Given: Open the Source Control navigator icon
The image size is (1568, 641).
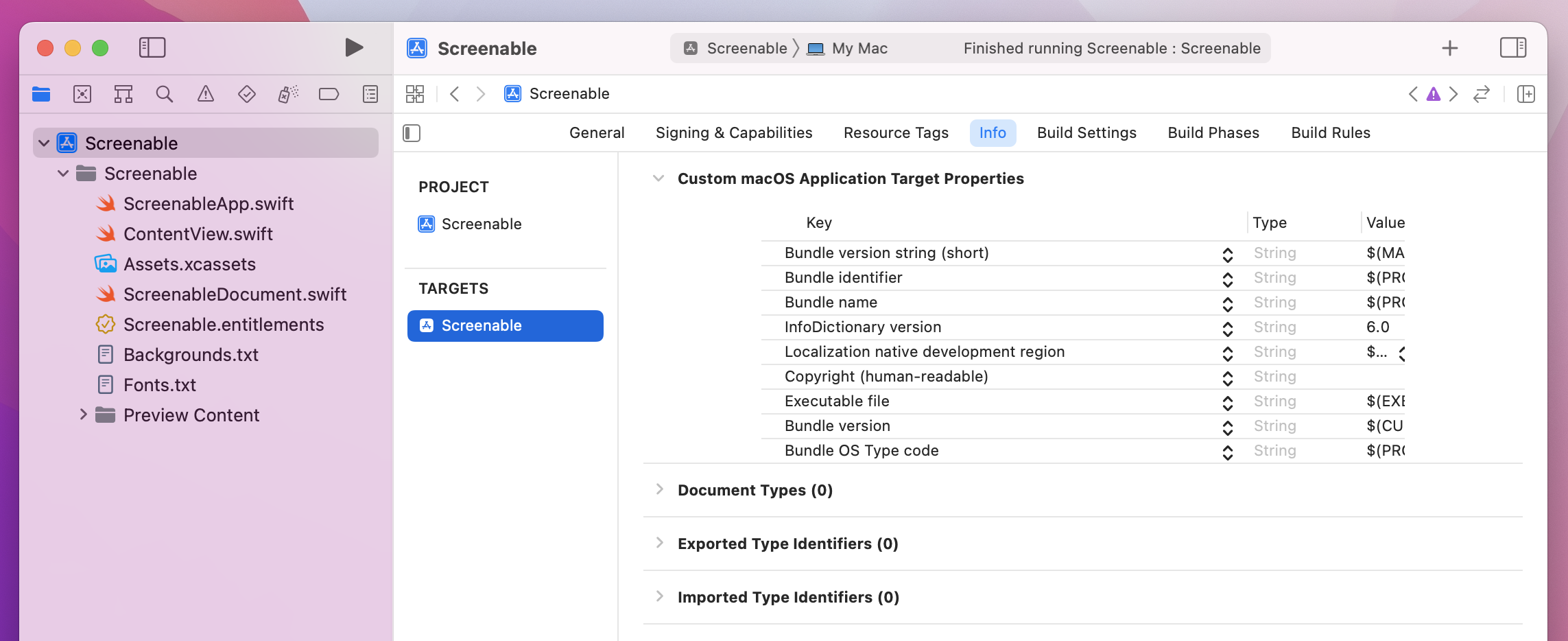Looking at the screenshot, I should (x=82, y=94).
